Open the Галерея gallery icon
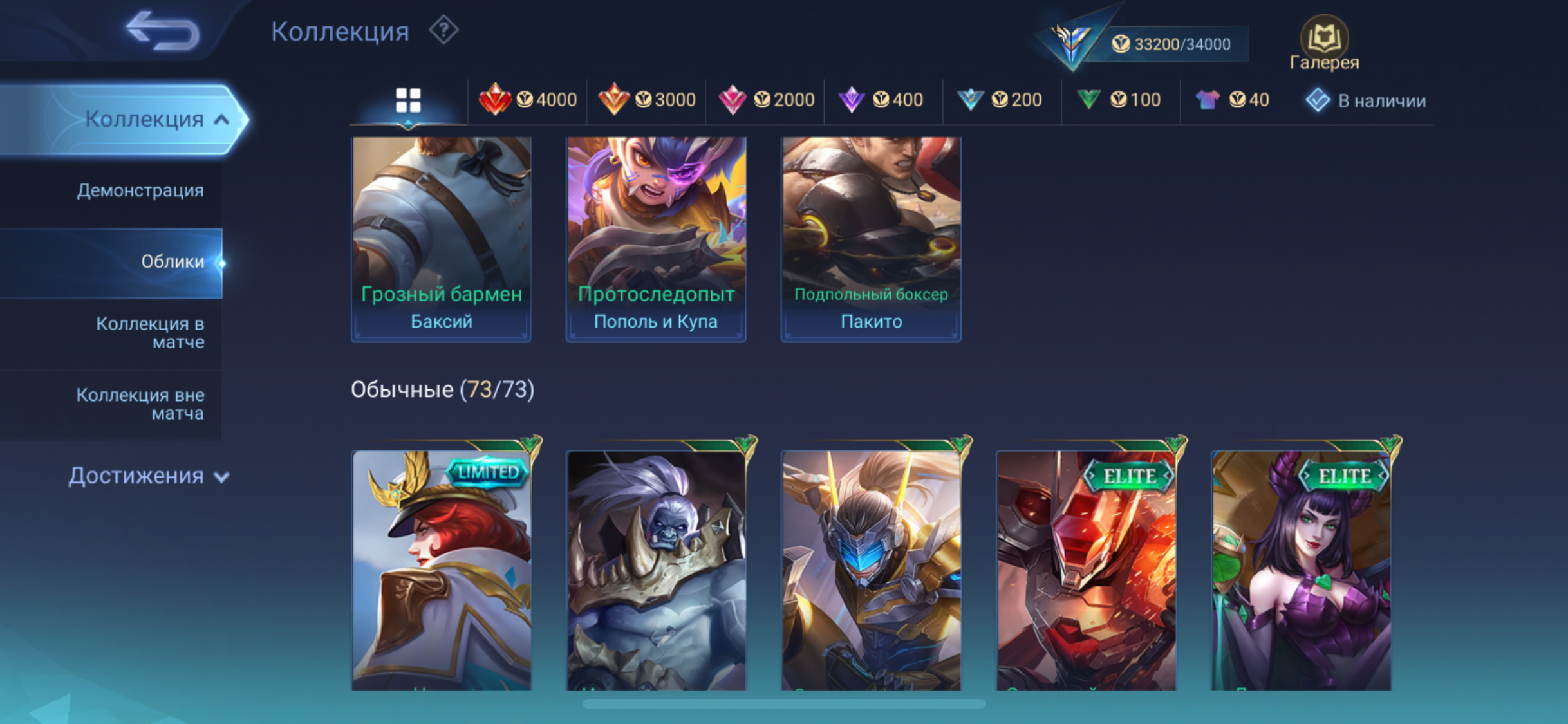 tap(1324, 44)
